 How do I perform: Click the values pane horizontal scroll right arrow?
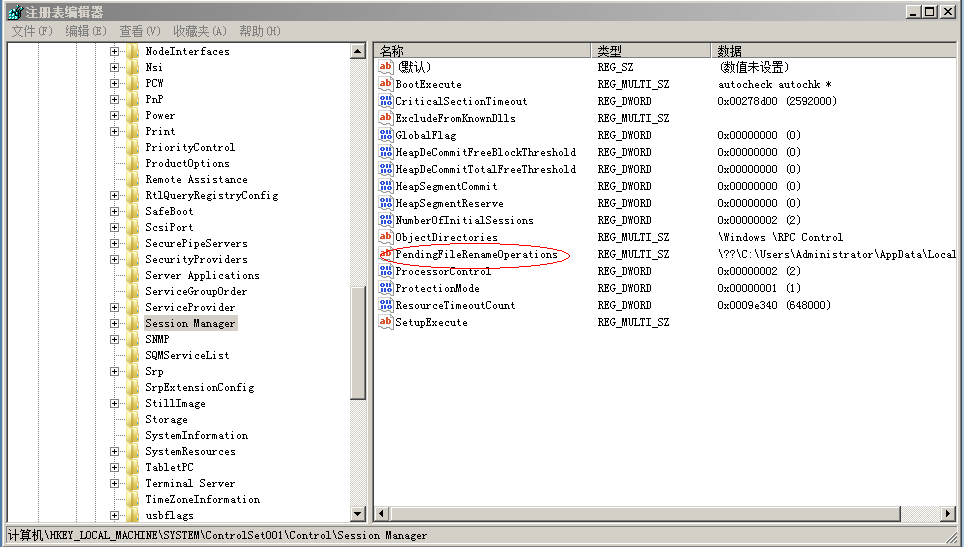(x=948, y=514)
